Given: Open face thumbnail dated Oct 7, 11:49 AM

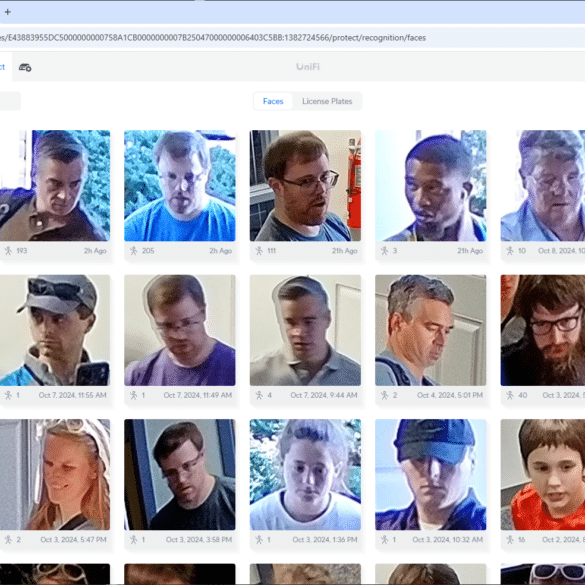Looking at the screenshot, I should pyautogui.click(x=180, y=330).
